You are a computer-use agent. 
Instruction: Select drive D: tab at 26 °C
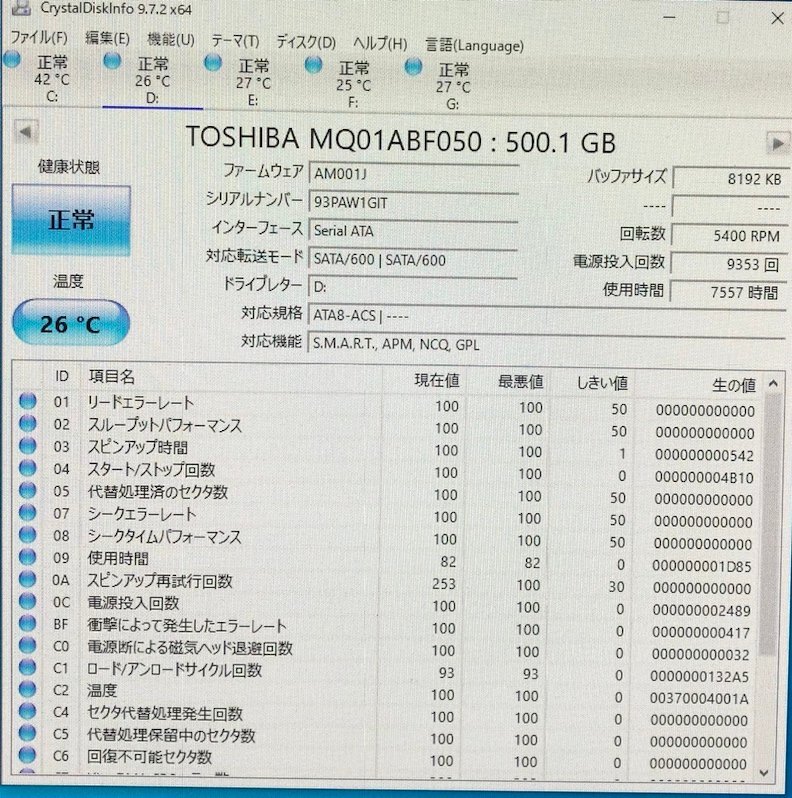[153, 80]
